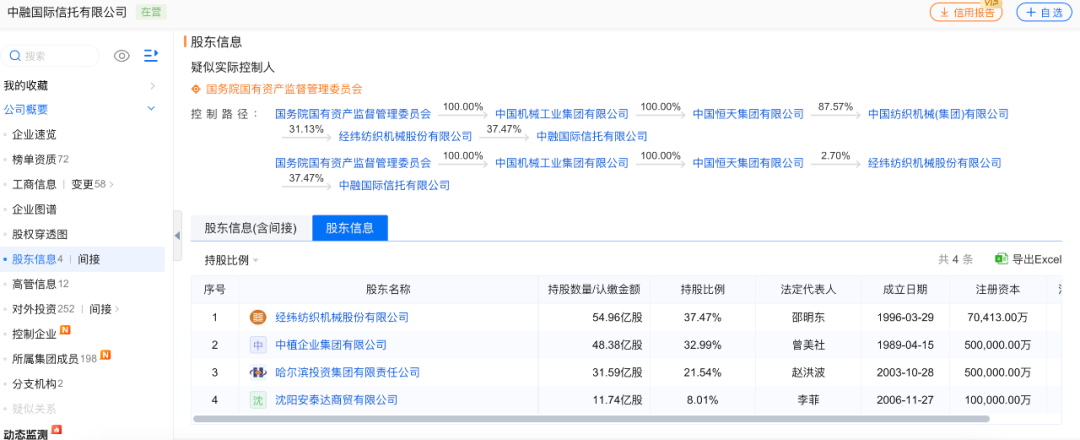Click the sidebar search input field
Image resolution: width=1080 pixels, height=440 pixels.
tap(50, 56)
